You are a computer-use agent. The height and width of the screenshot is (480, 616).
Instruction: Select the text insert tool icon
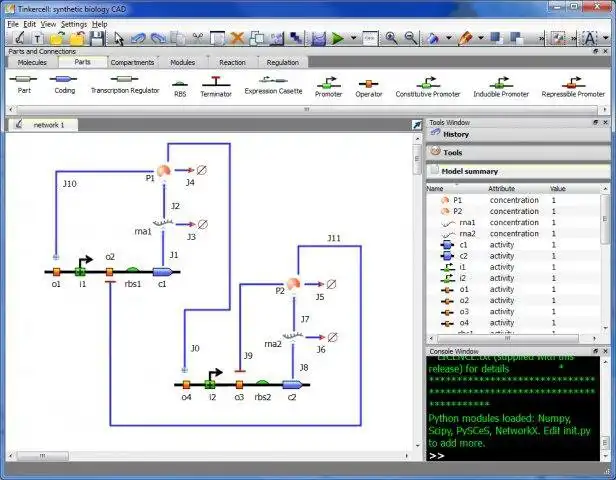pyautogui.click(x=37, y=39)
